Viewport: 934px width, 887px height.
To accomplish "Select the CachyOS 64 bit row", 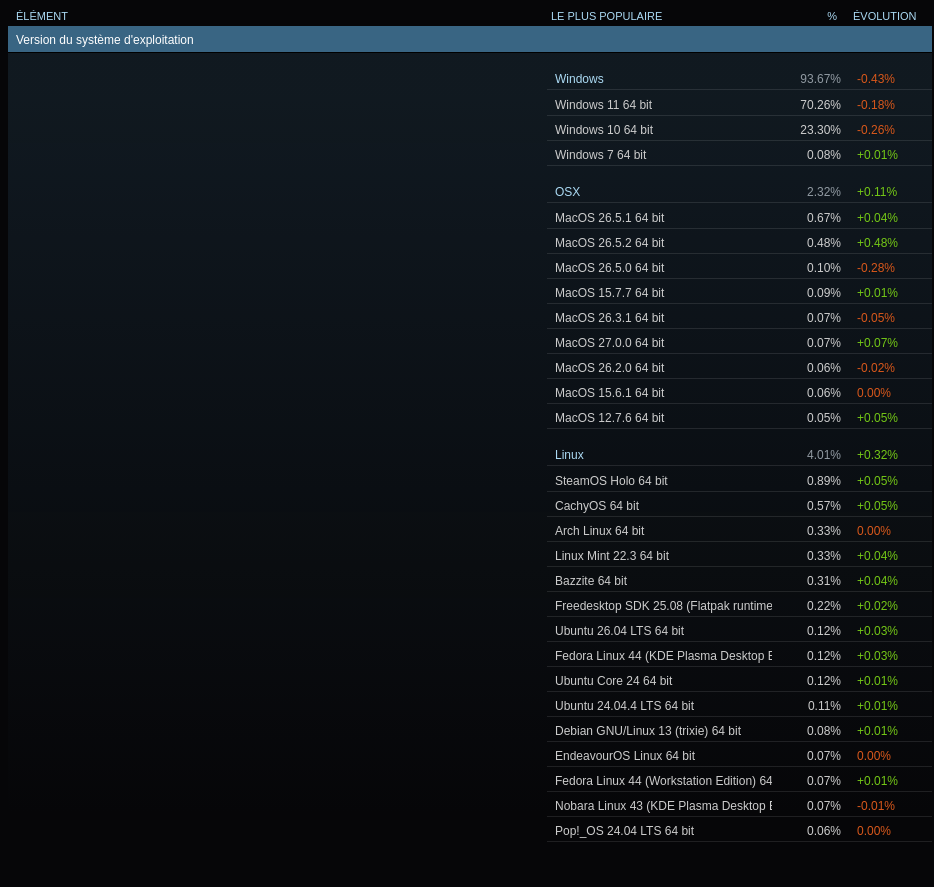I will (739, 505).
